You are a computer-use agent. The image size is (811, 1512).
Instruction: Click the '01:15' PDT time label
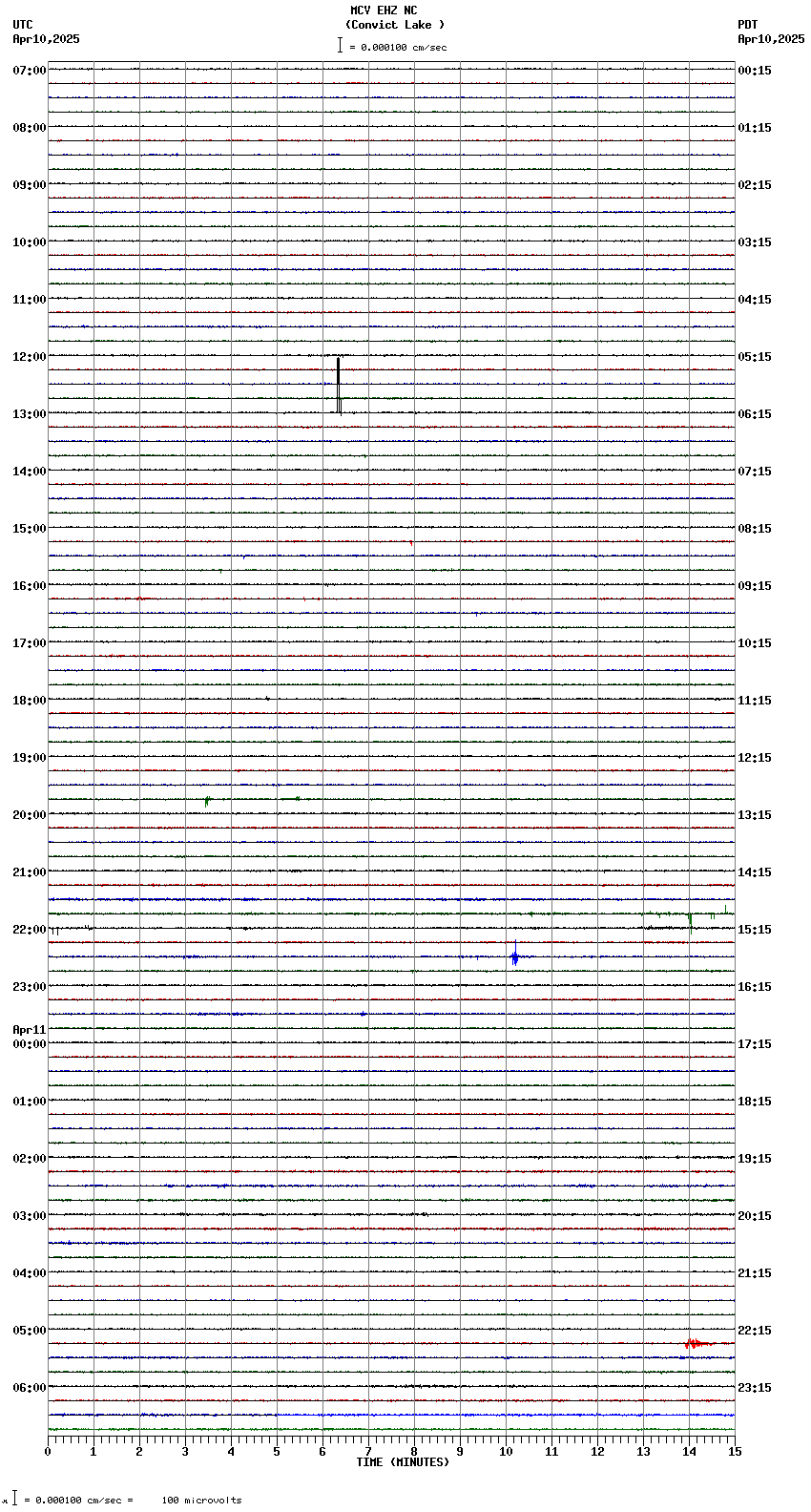click(755, 128)
